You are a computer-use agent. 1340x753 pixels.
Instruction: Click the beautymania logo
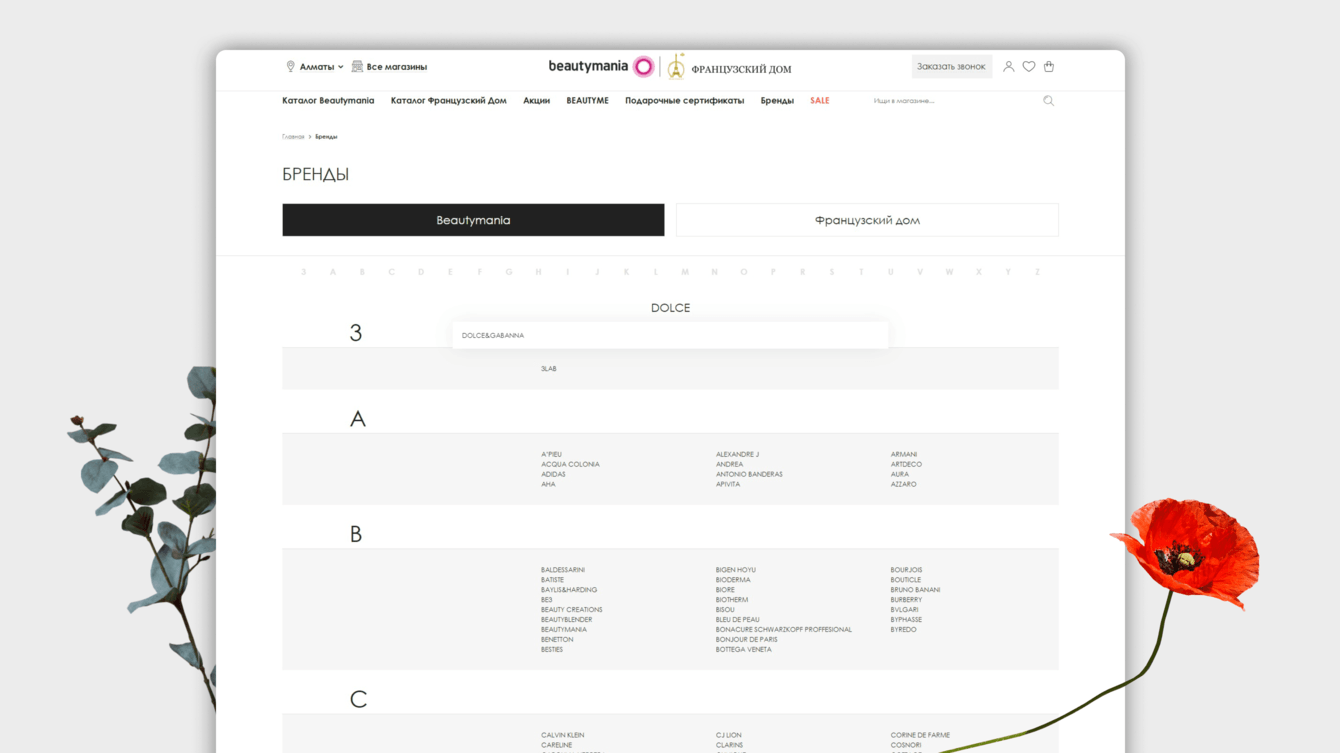point(601,67)
